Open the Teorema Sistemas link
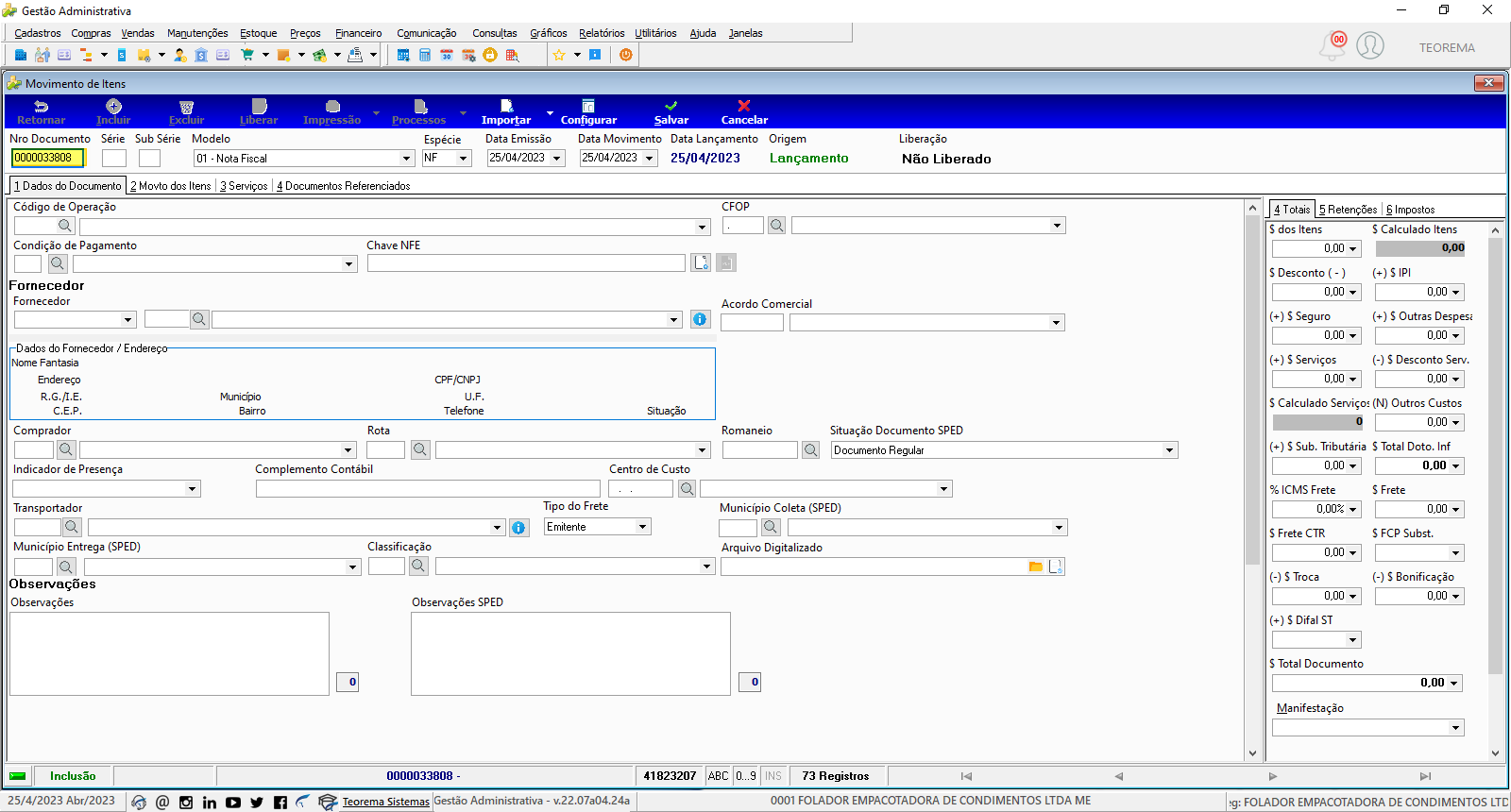 (x=385, y=802)
